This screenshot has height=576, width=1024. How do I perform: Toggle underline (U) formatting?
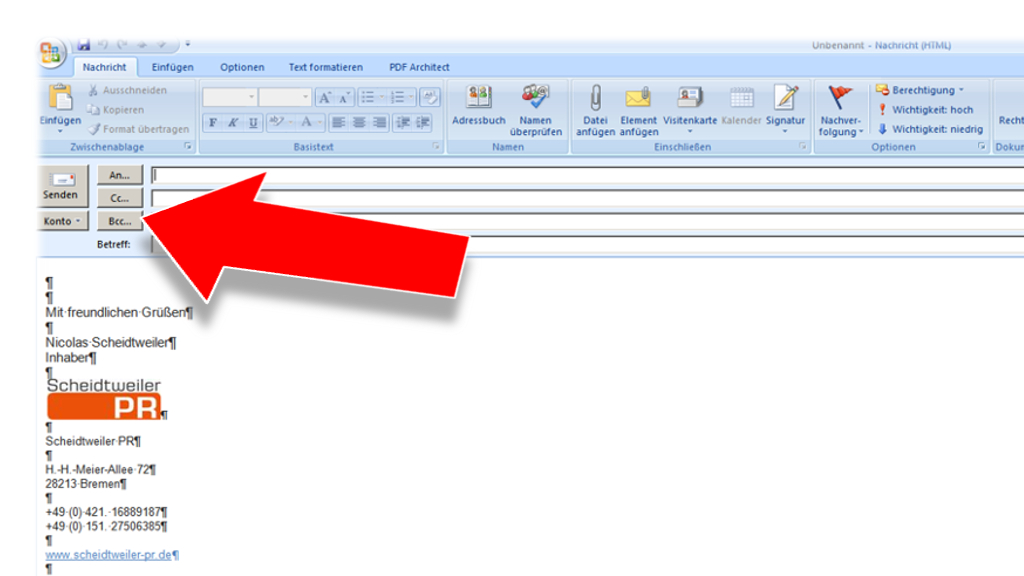[253, 122]
